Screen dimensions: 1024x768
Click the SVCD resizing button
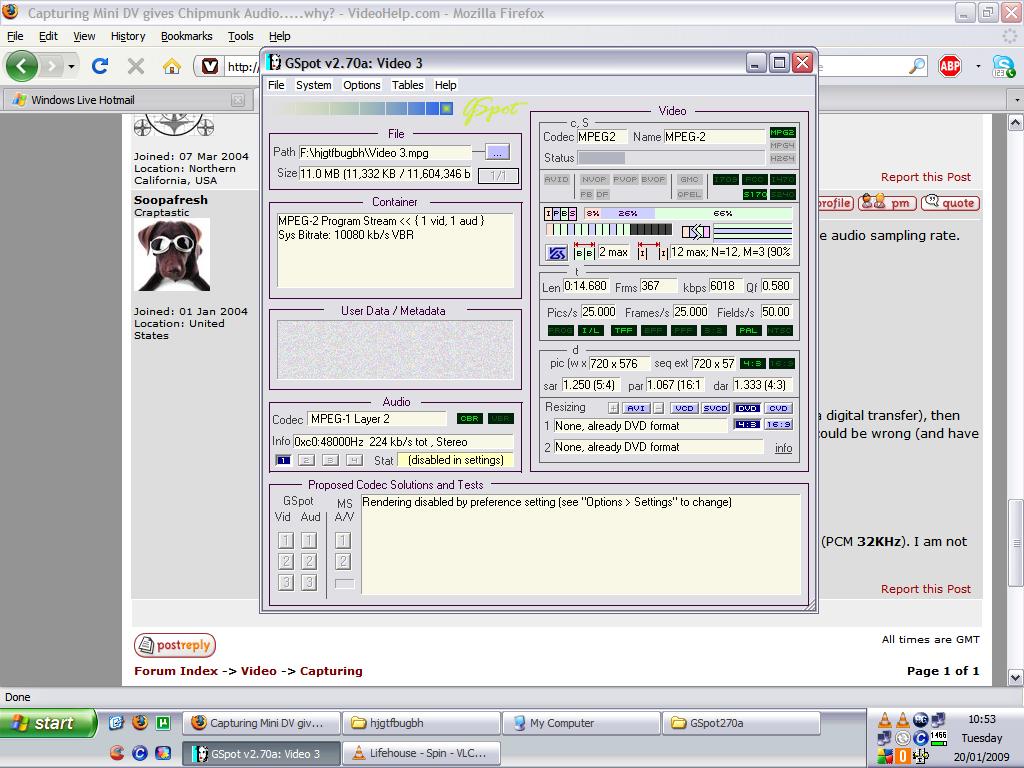[715, 408]
